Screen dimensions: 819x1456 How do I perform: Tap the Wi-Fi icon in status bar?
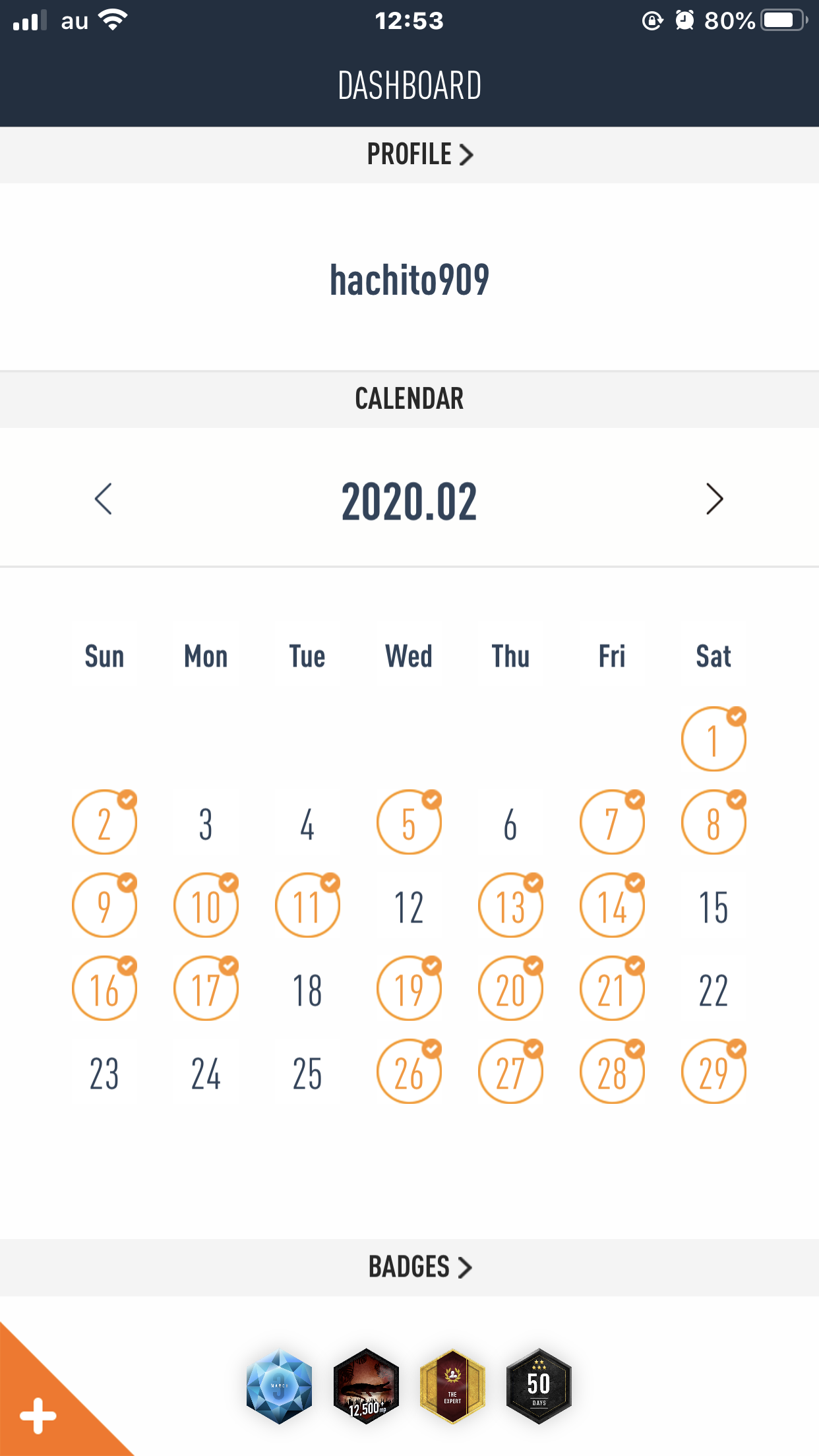pyautogui.click(x=113, y=20)
